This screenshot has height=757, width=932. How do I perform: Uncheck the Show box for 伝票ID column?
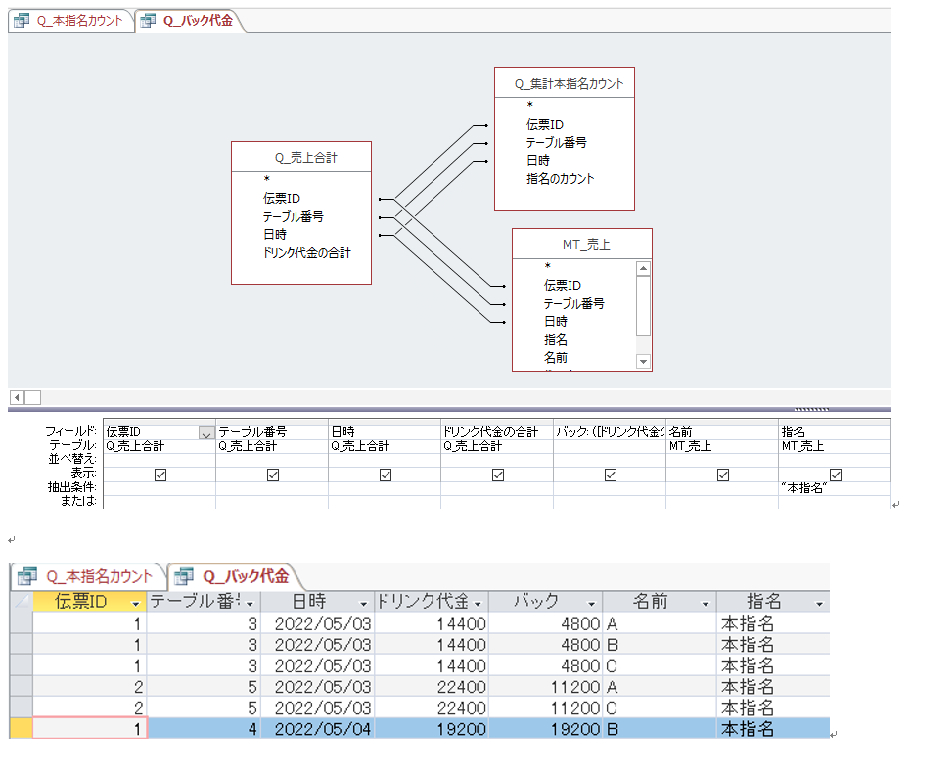point(160,475)
